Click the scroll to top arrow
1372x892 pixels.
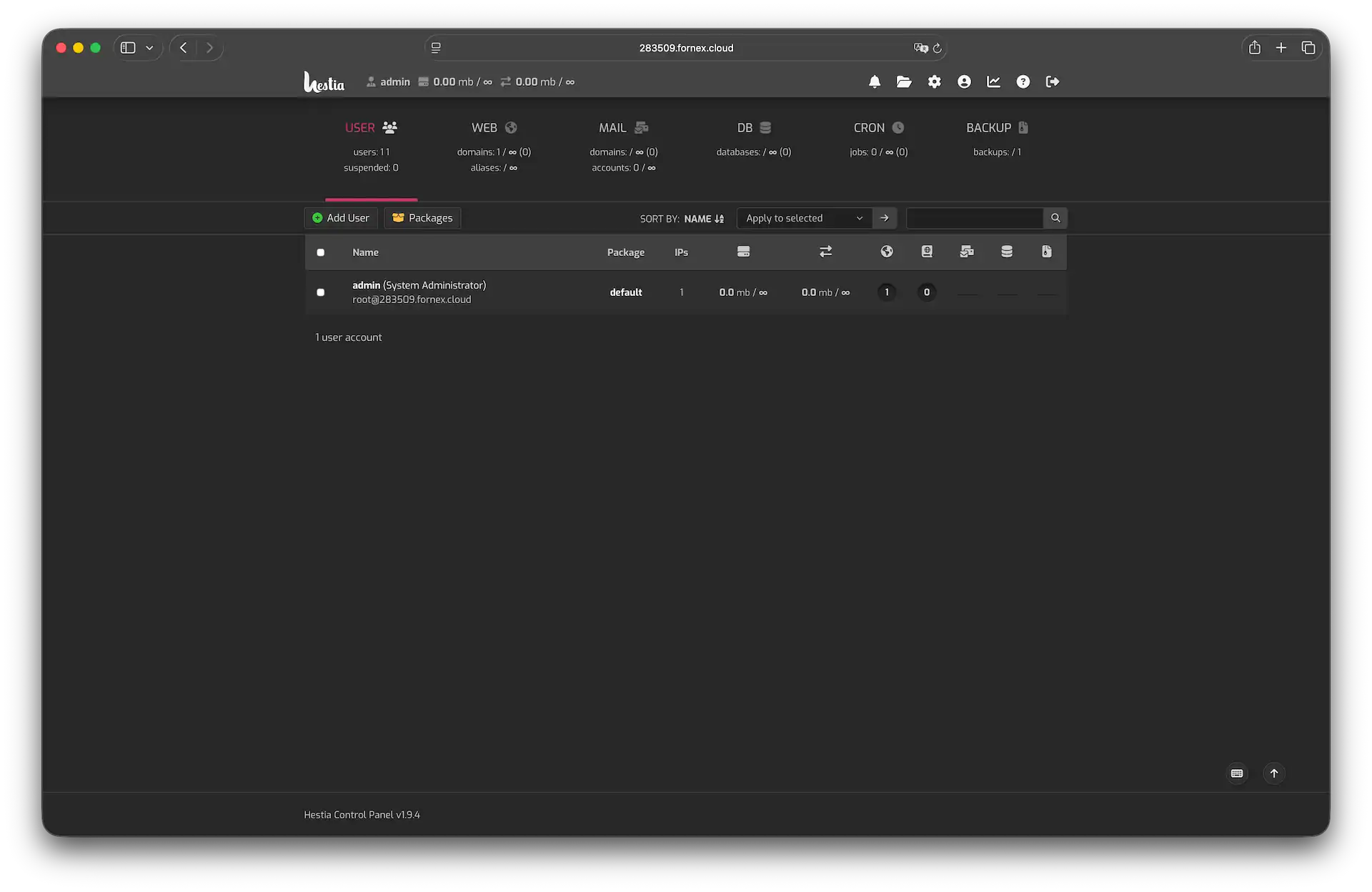(x=1273, y=773)
